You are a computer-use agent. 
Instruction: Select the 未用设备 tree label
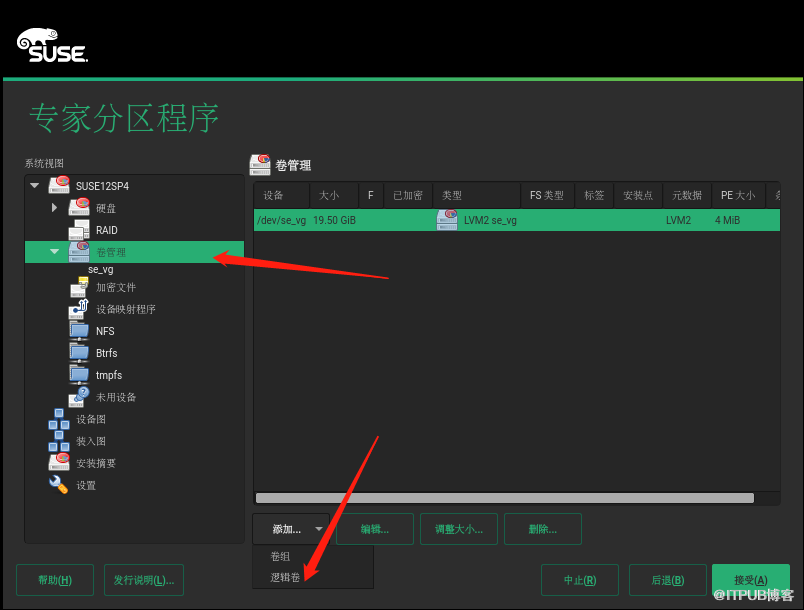[x=116, y=397]
